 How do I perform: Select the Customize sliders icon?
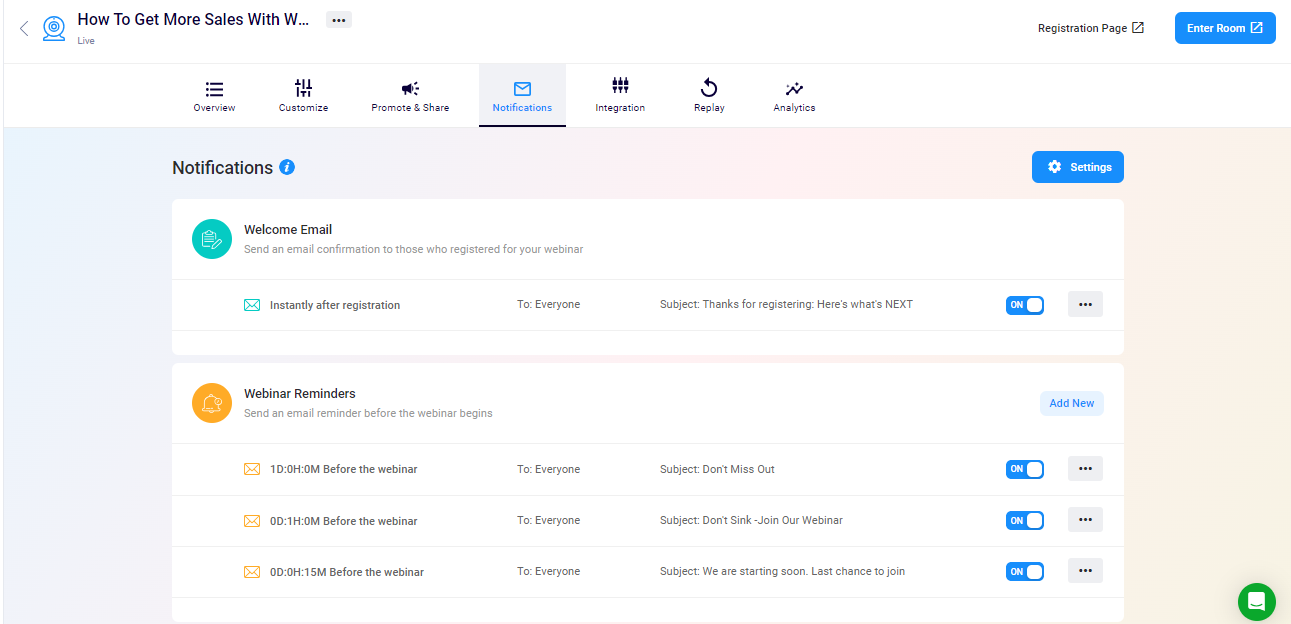click(303, 86)
